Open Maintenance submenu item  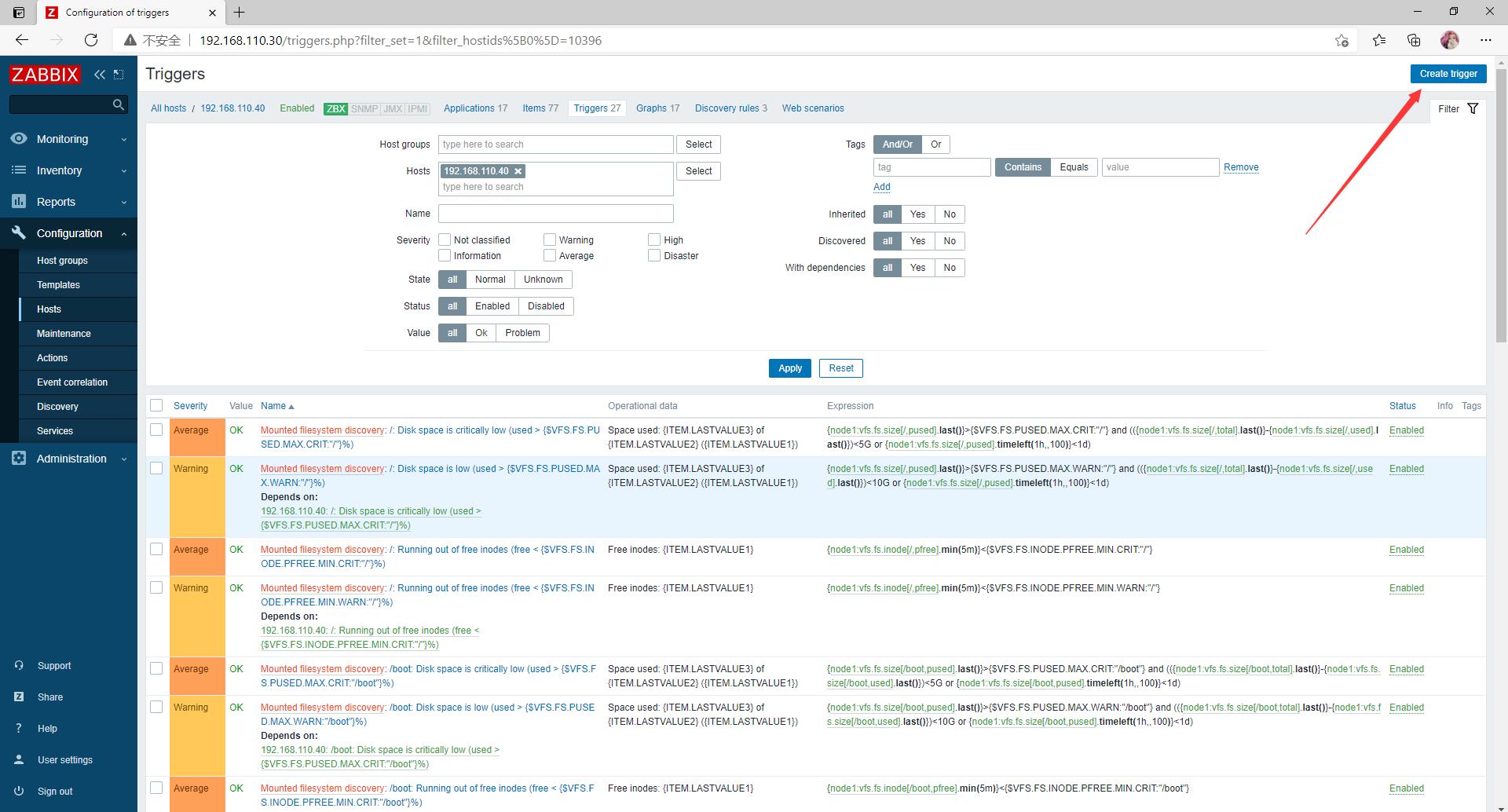coord(64,334)
